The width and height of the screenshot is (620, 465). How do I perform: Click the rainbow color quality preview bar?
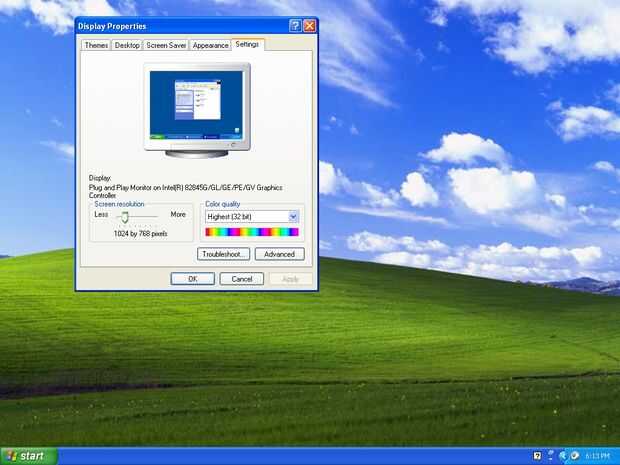pos(252,232)
